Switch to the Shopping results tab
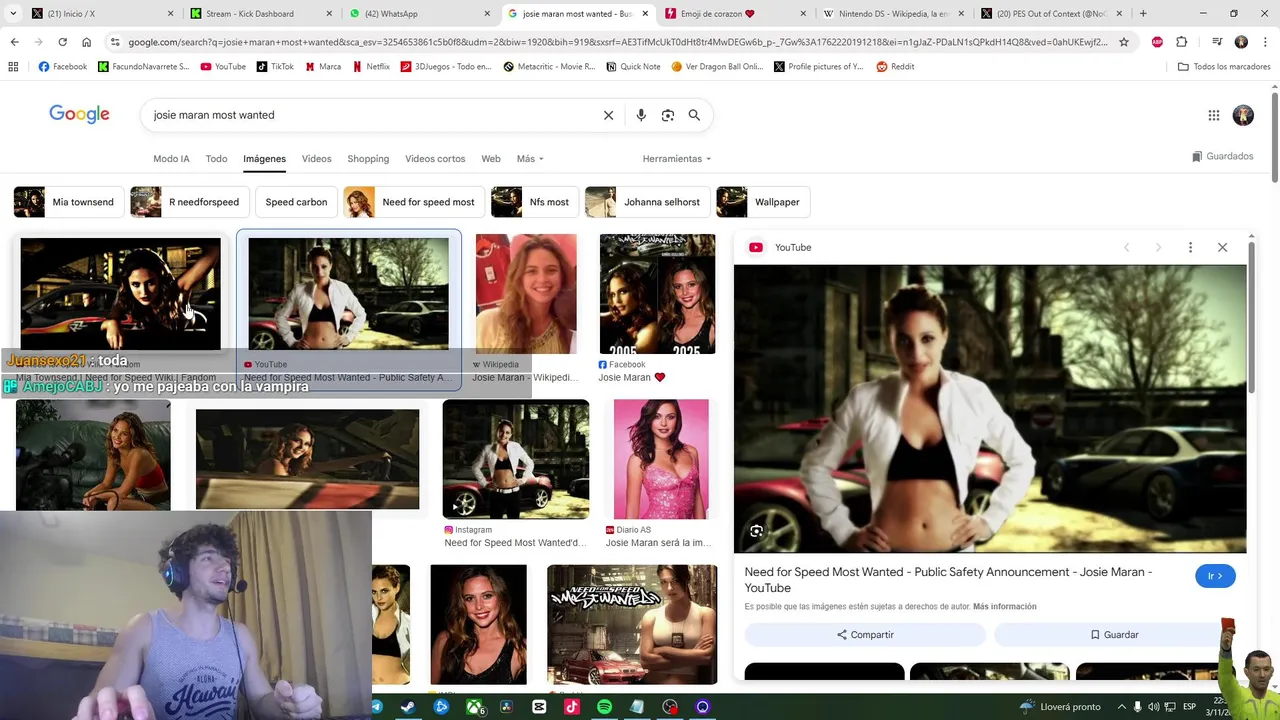The height and width of the screenshot is (720, 1280). 368,159
